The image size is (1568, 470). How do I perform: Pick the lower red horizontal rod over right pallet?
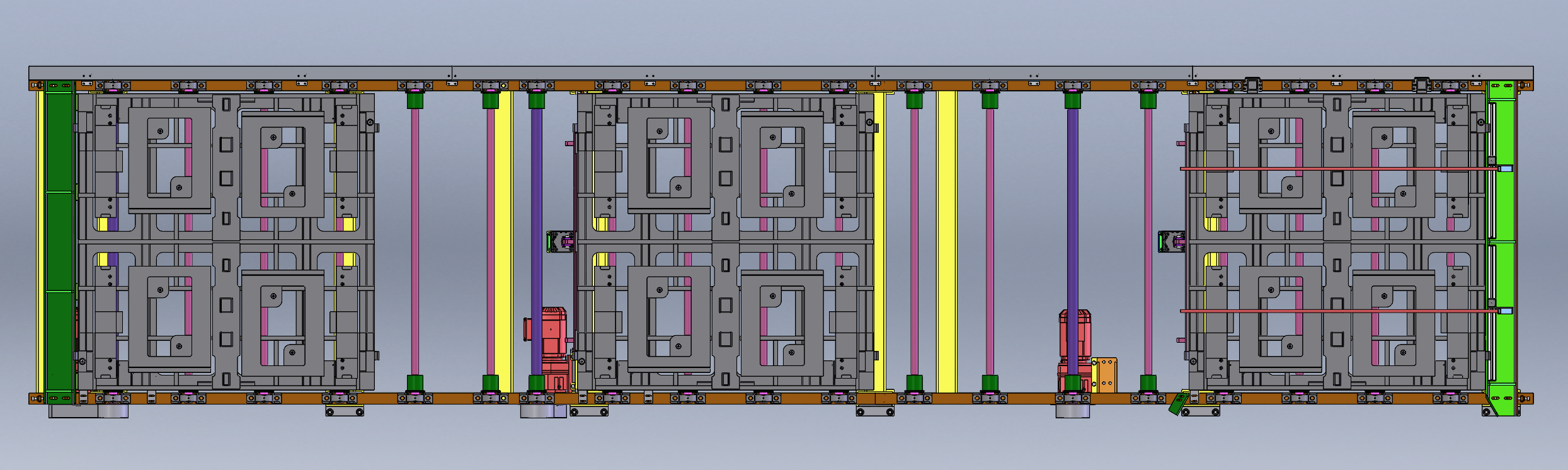pyautogui.click(x=1339, y=311)
